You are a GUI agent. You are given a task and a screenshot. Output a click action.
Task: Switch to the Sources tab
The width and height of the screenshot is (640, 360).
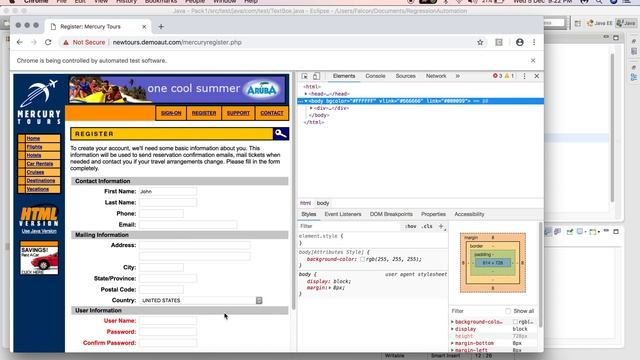[x=405, y=76]
